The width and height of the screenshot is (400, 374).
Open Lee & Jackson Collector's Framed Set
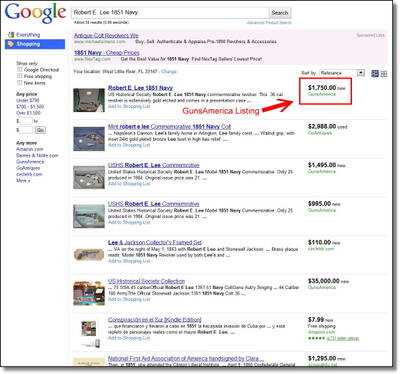pos(155,243)
